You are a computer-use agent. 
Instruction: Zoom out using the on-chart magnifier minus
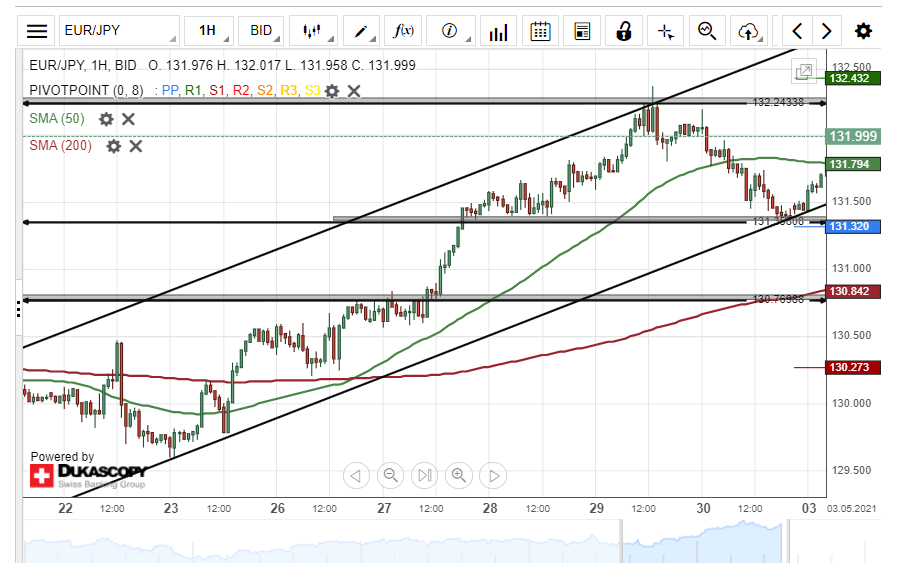click(391, 475)
